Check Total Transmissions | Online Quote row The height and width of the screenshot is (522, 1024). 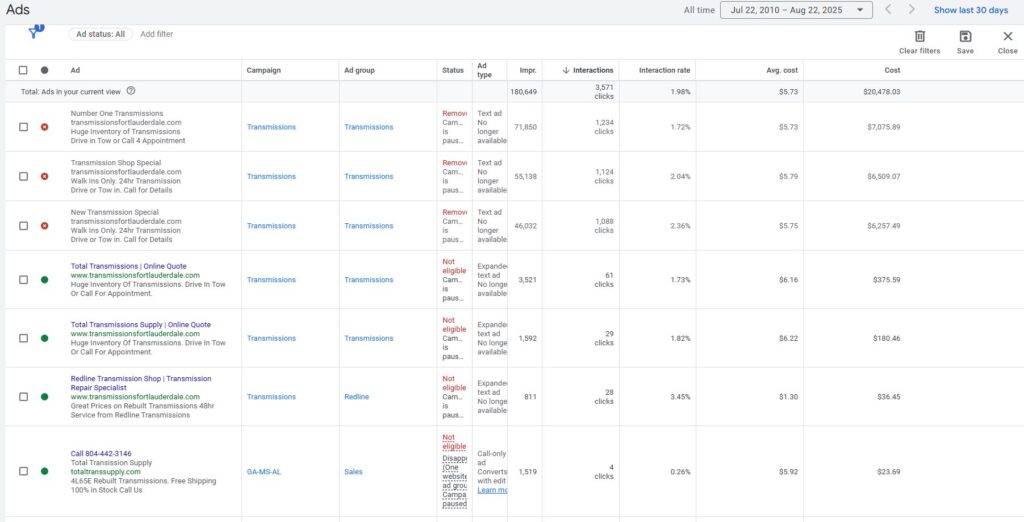click(x=24, y=280)
